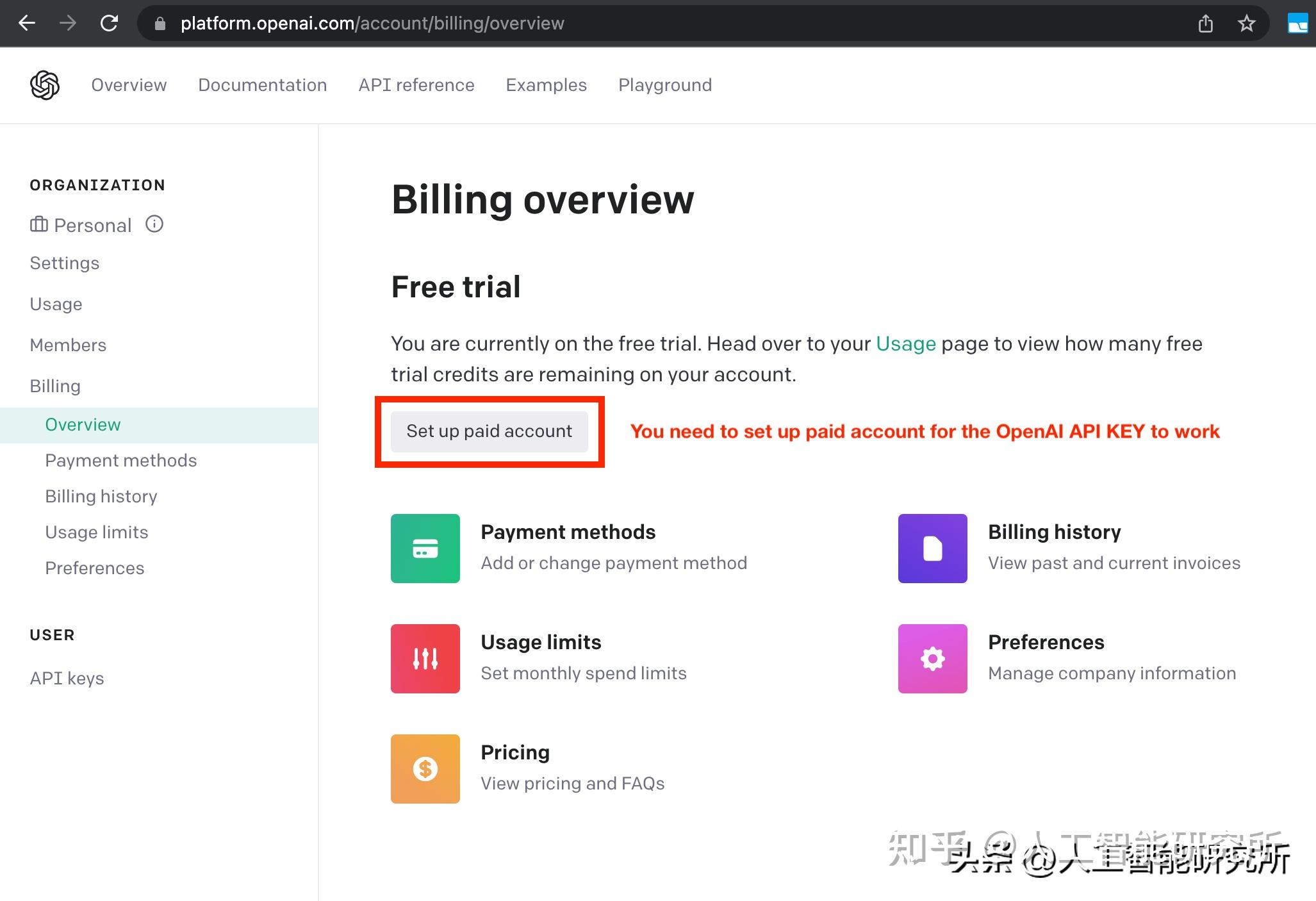Viewport: 1316px width, 901px height.
Task: Reload the page with browser refresh icon
Action: pyautogui.click(x=110, y=24)
